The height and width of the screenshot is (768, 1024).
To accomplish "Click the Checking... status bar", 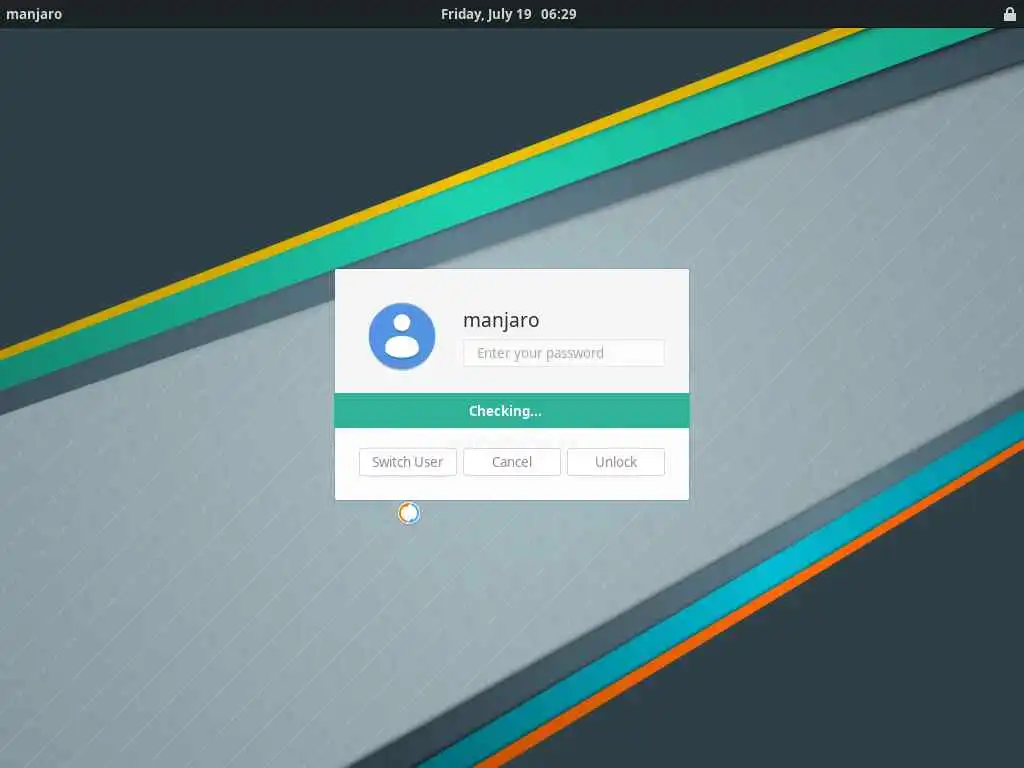I will coord(511,411).
